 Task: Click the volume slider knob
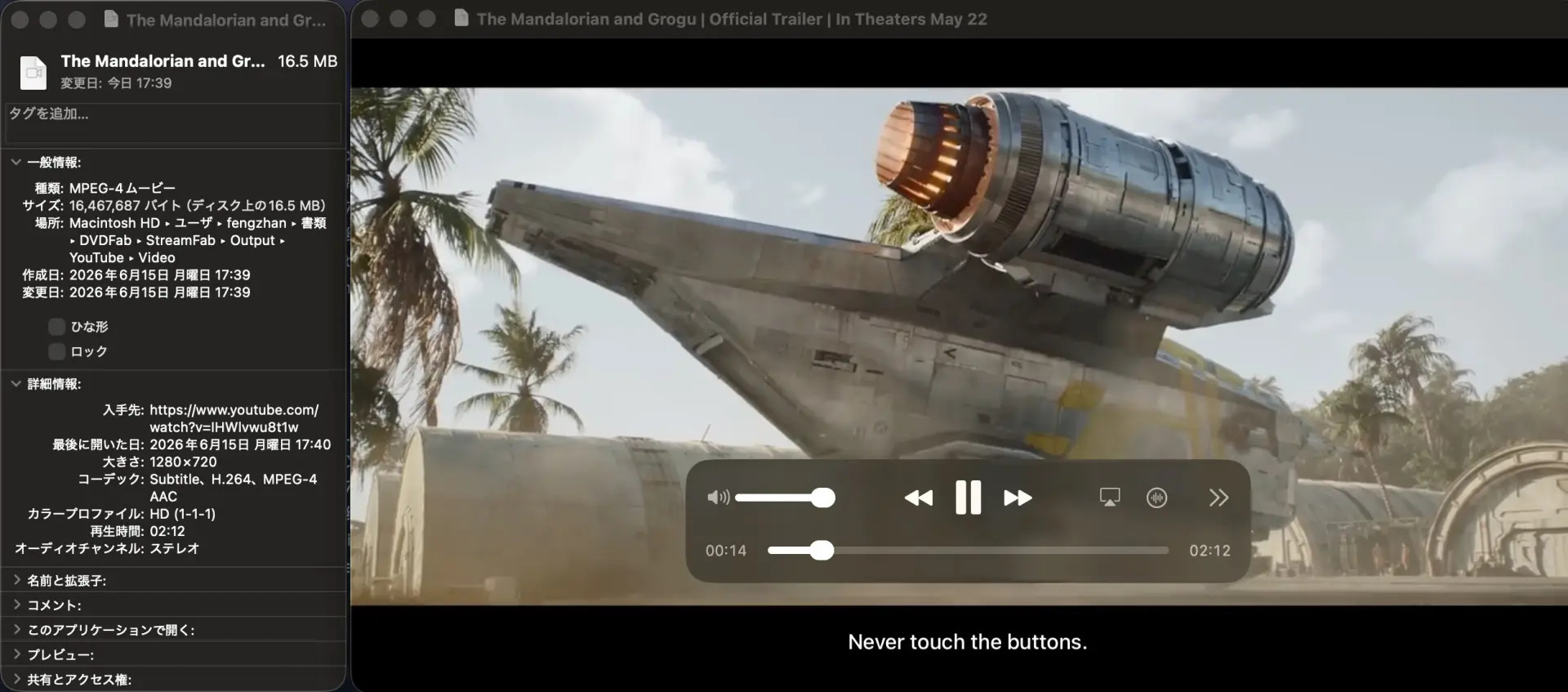coord(823,498)
